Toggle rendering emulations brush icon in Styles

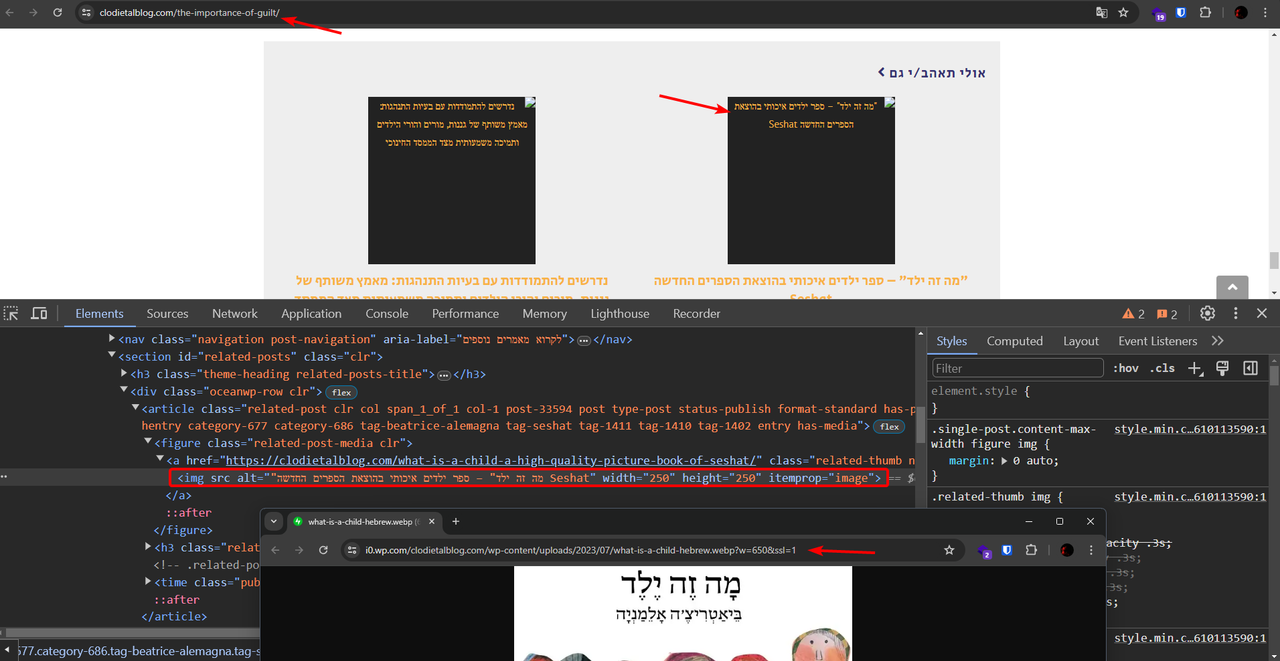click(1222, 368)
